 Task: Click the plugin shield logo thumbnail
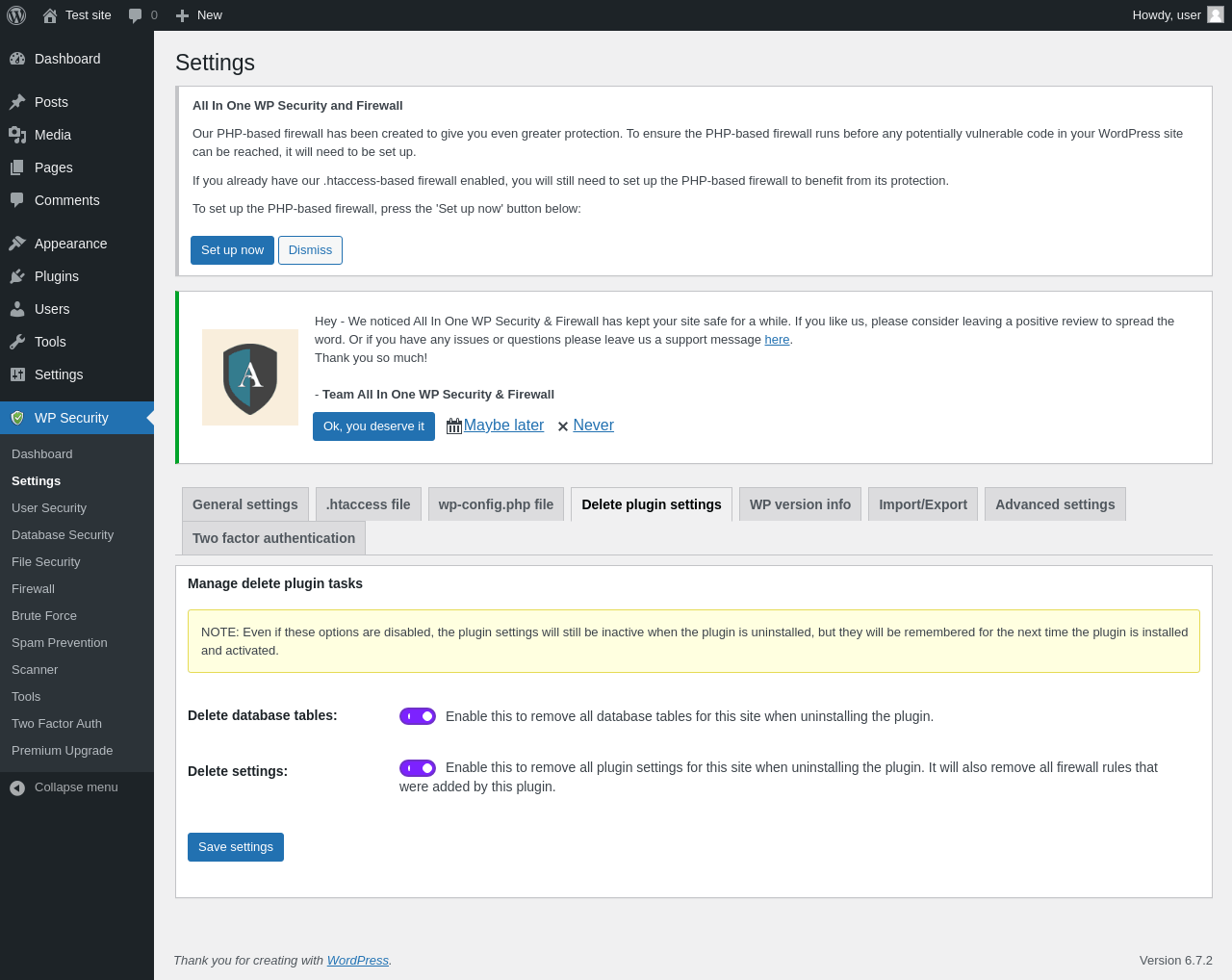click(x=250, y=377)
